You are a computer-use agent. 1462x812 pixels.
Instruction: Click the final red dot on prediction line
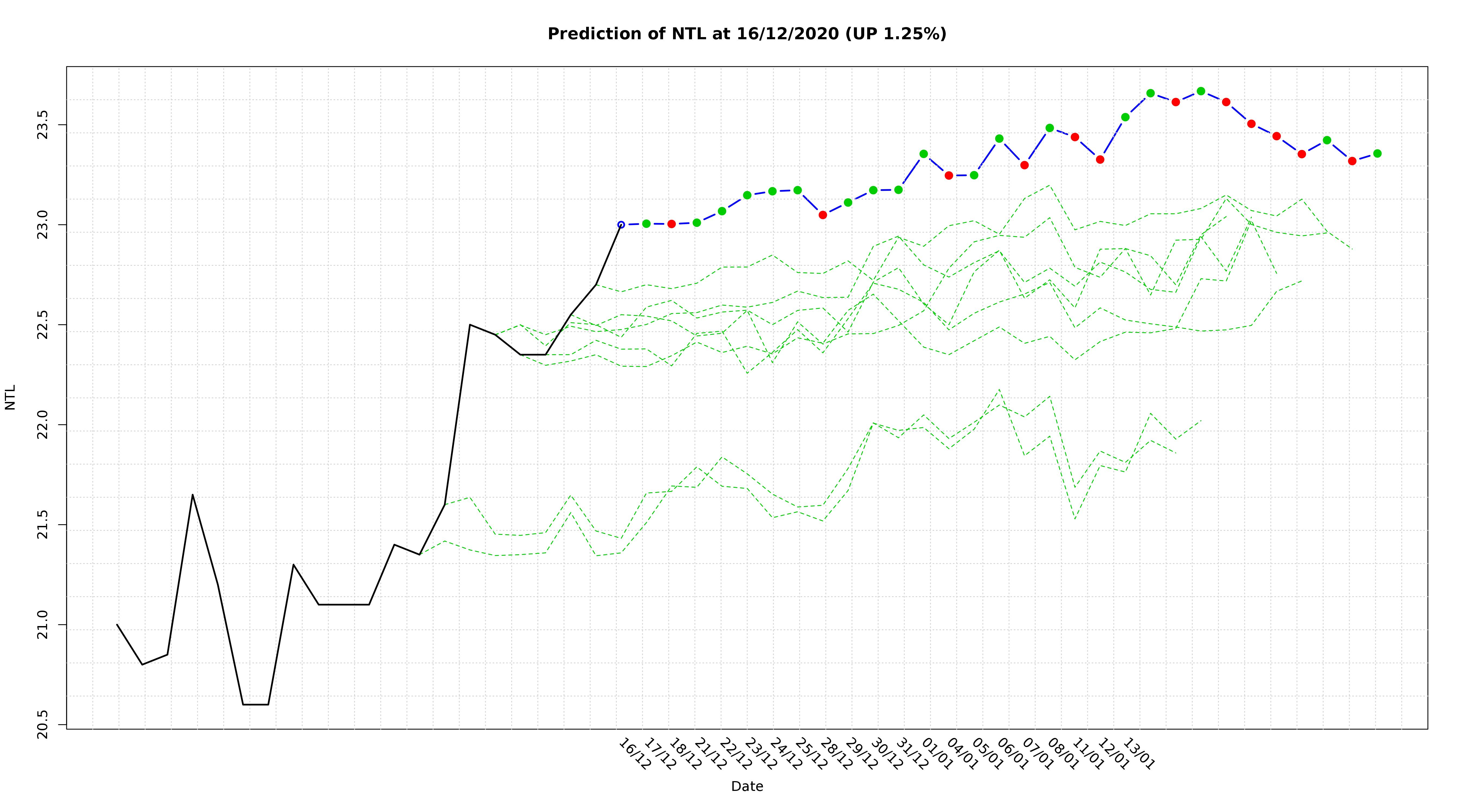point(1352,161)
